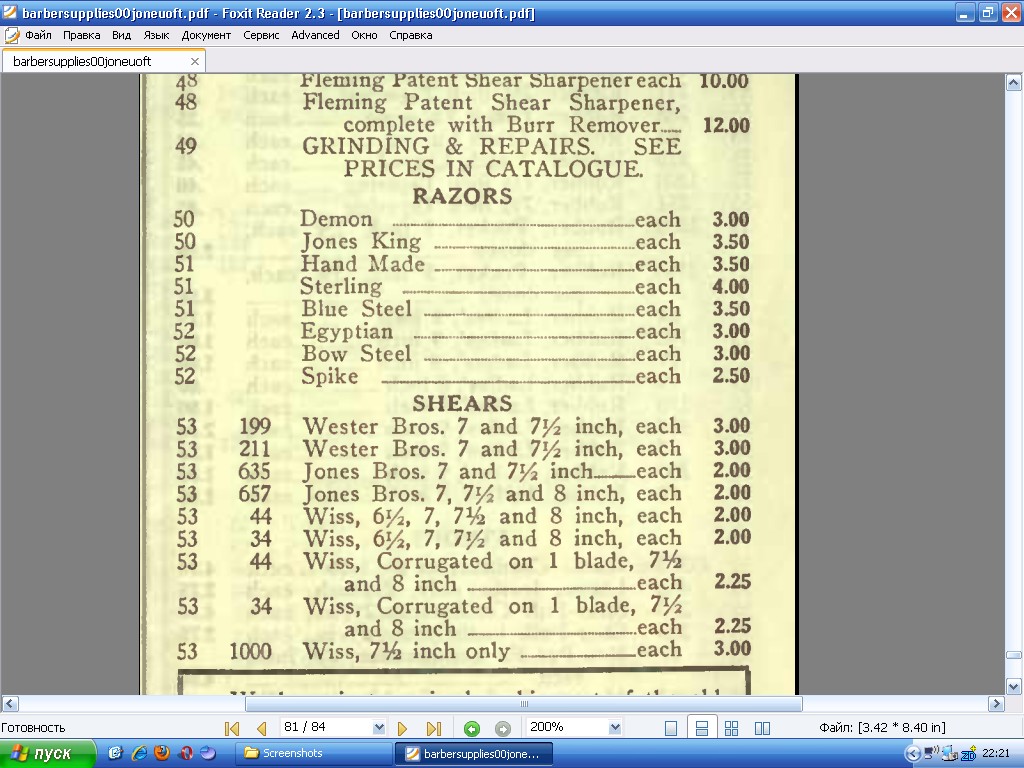The width and height of the screenshot is (1024, 768).
Task: Open the page number dropdown
Action: [379, 728]
